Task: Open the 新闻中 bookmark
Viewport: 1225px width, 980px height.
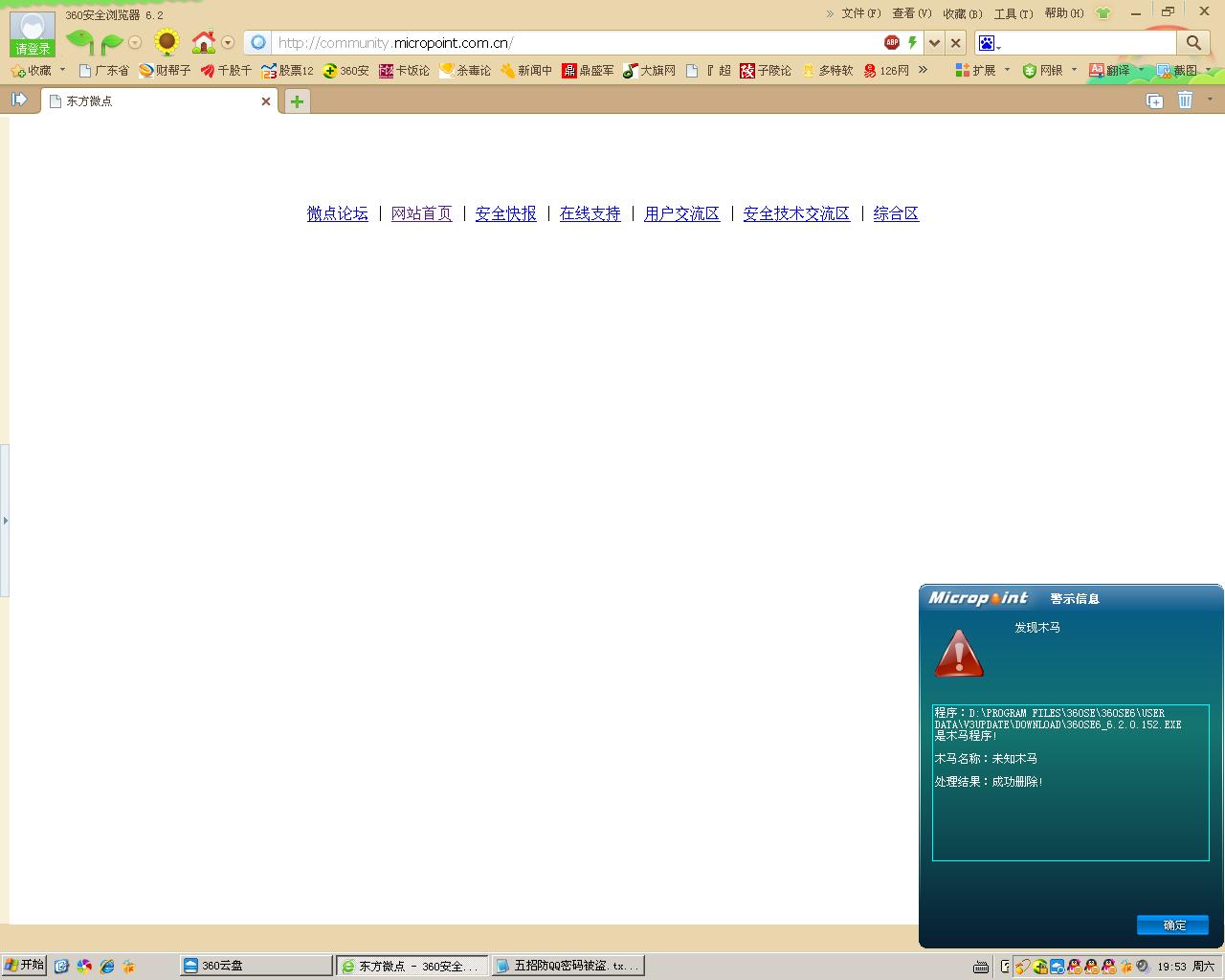Action: 526,71
